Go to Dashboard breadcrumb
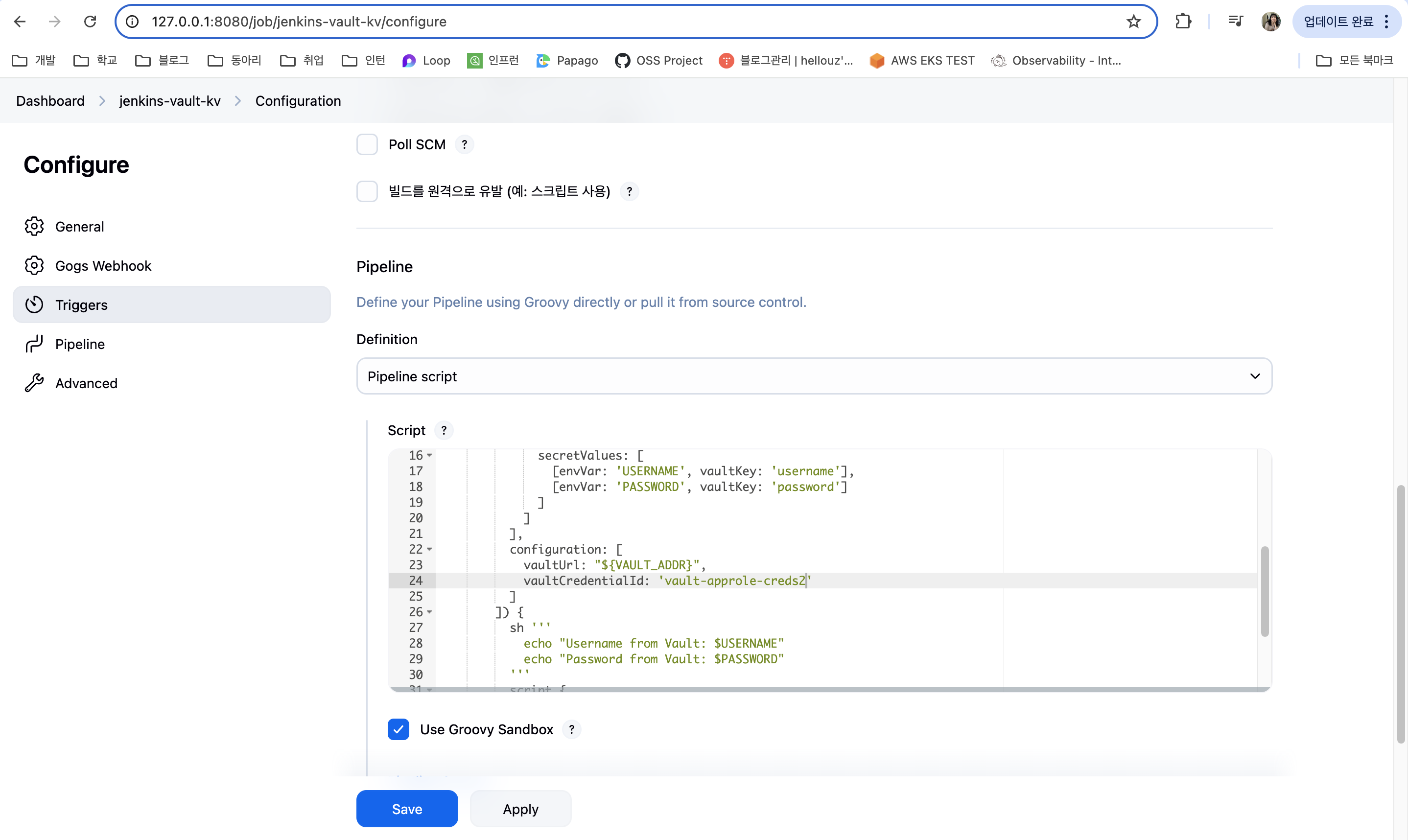The height and width of the screenshot is (840, 1408). coord(50,101)
